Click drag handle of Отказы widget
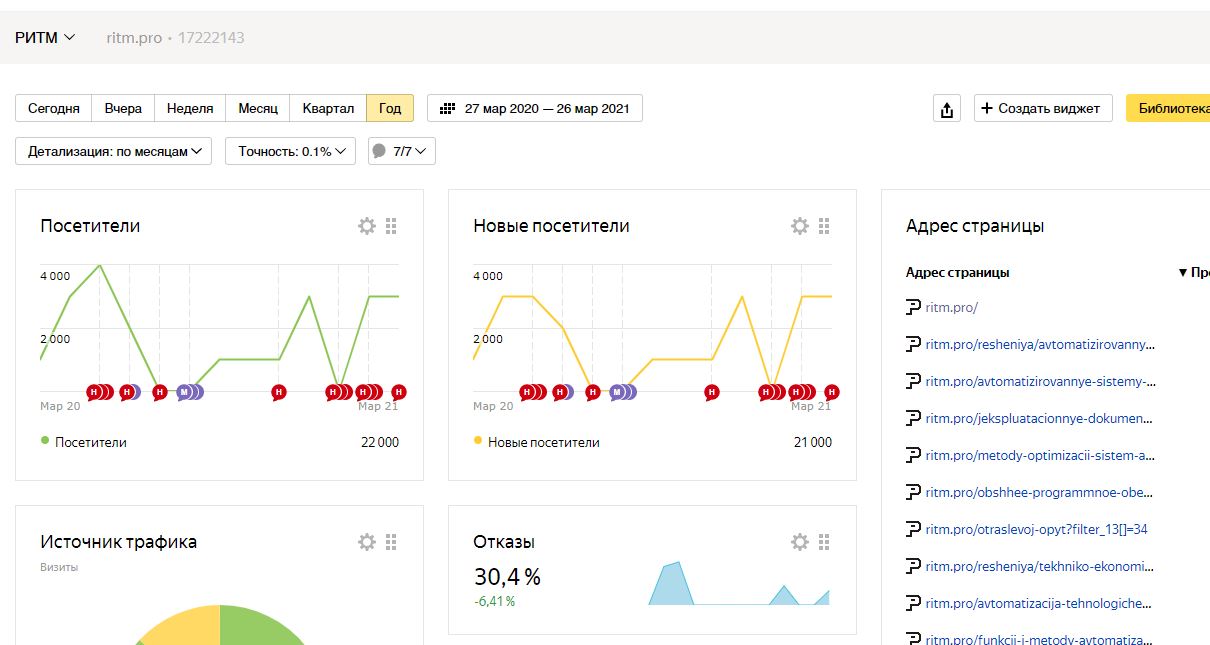This screenshot has height=645, width=1210. coord(824,542)
